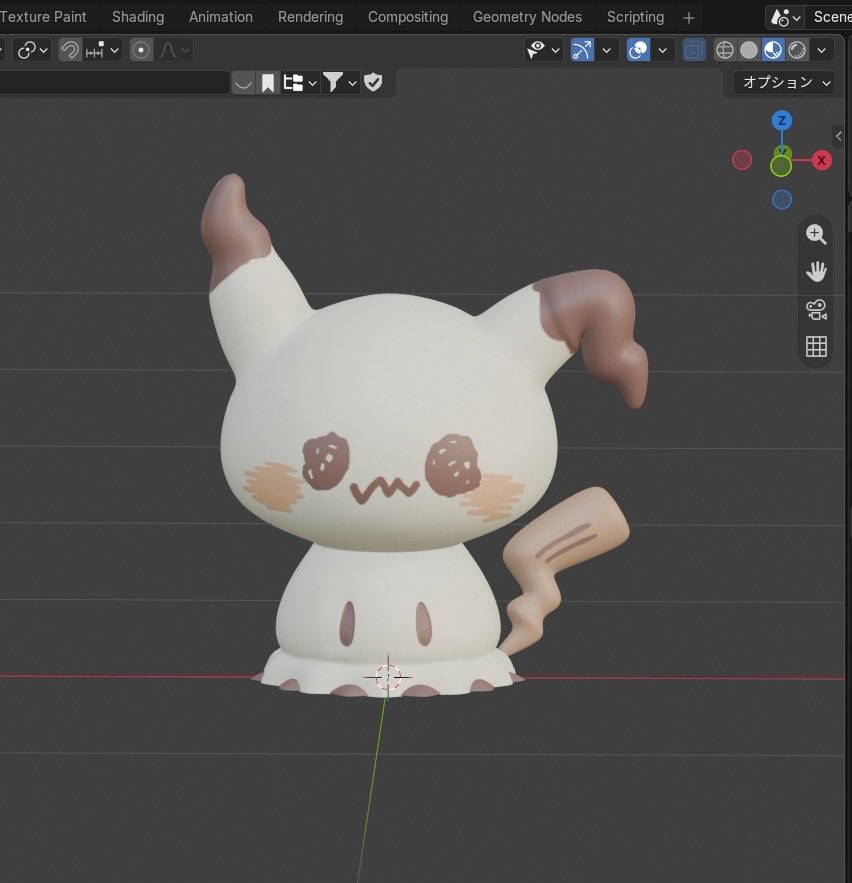Expand the gizmo options dropdown arrow
852x883 pixels.
point(606,50)
